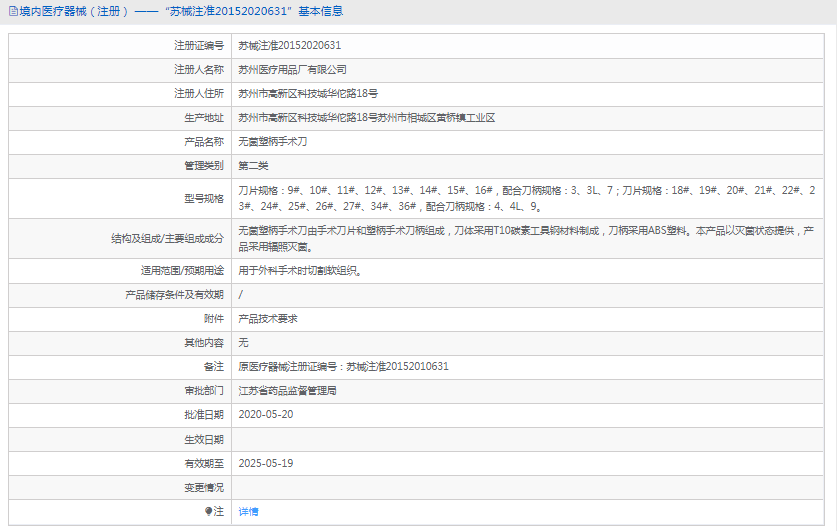Click registrant name 苏州医疗用品厂有限公司
The height and width of the screenshot is (531, 837).
click(292, 69)
